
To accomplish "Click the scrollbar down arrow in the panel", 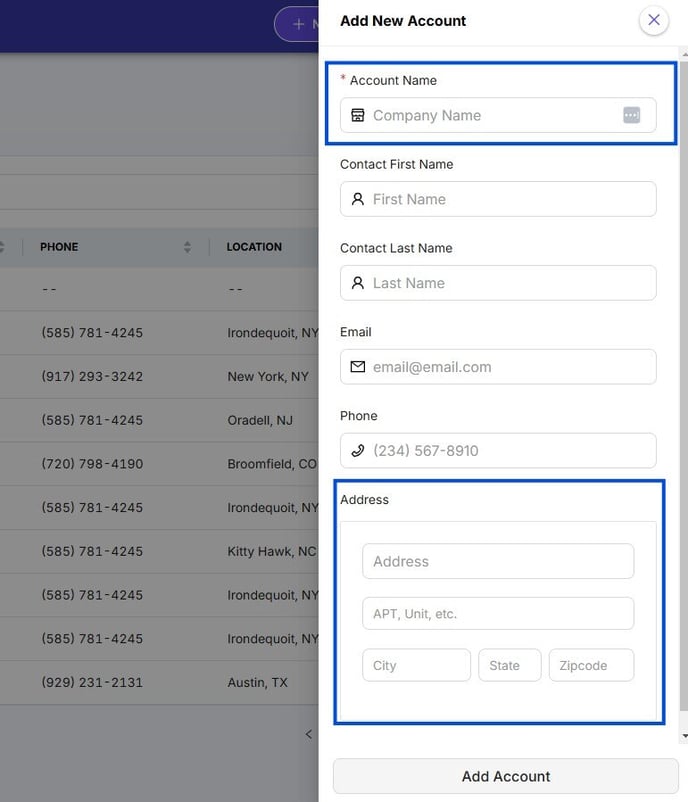I will [x=684, y=736].
